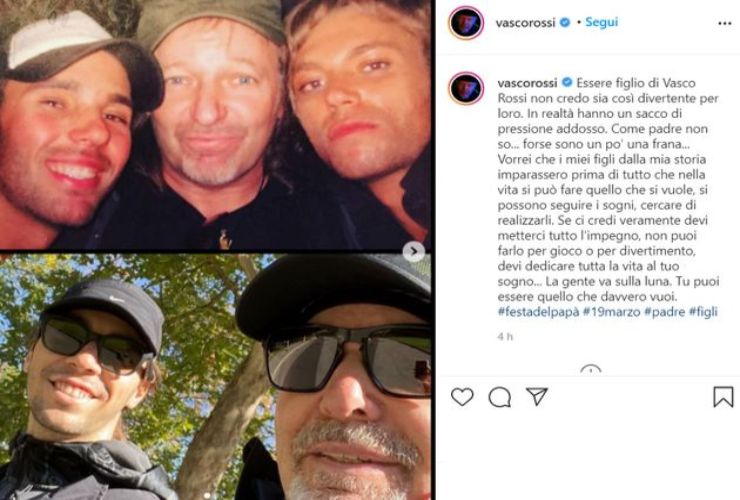Viewport: 740px width, 500px height.
Task: Open comments via the speech bubble icon
Action: click(500, 397)
